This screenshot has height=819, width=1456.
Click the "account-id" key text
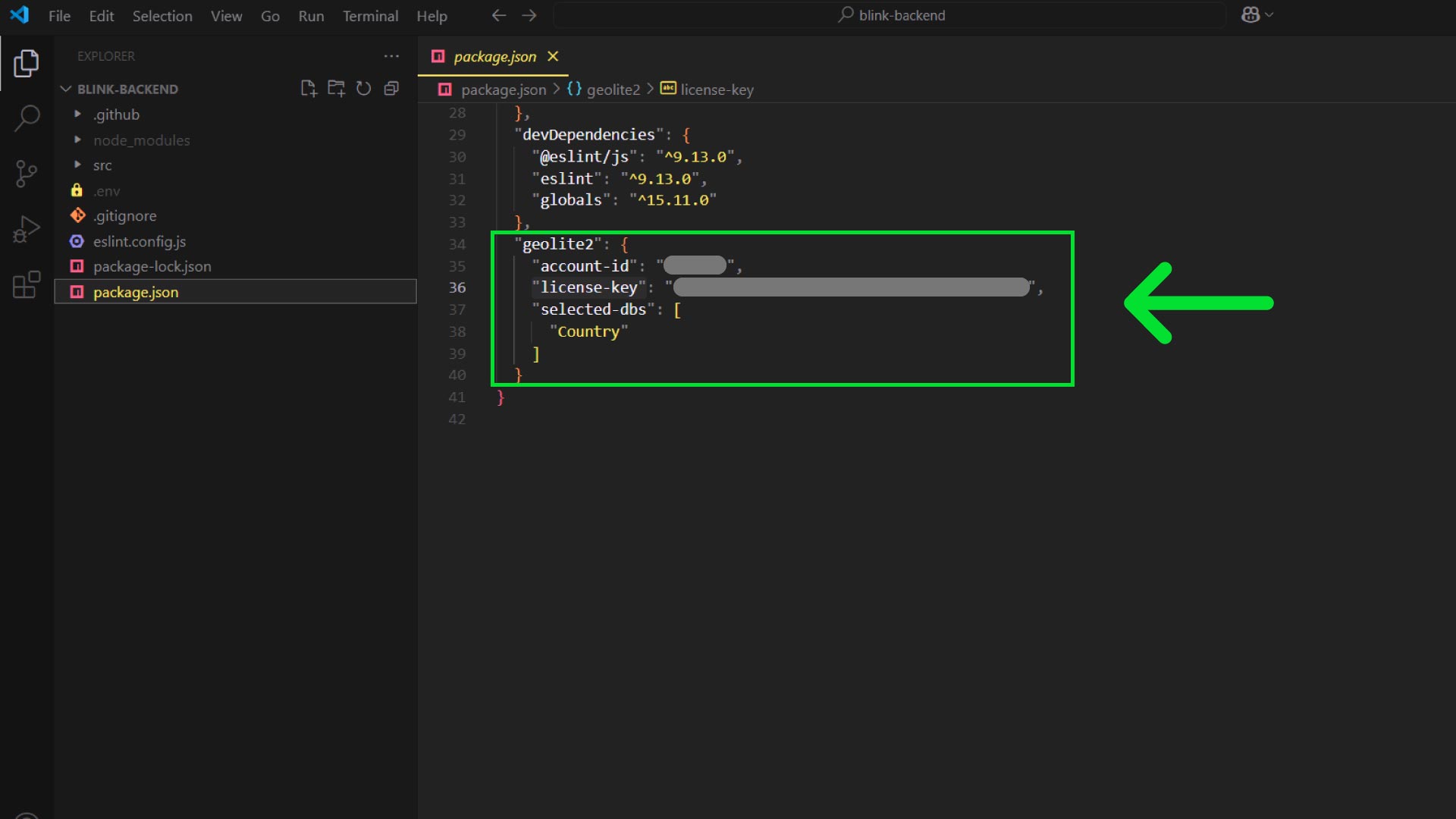584,266
